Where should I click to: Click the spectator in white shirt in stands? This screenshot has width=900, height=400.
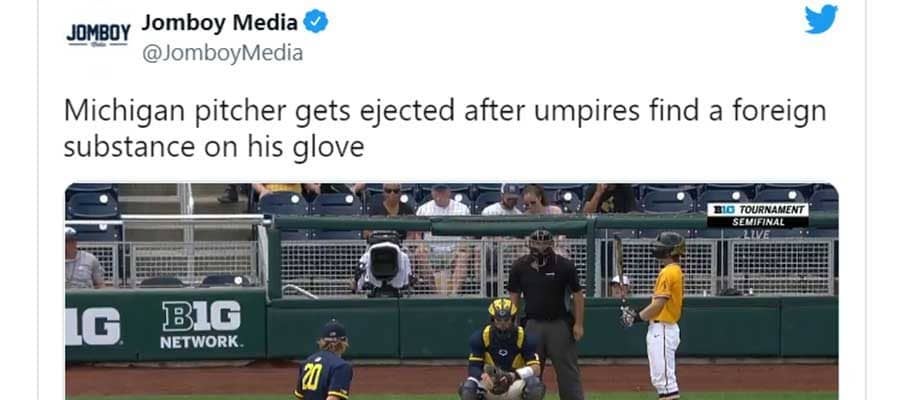443,202
